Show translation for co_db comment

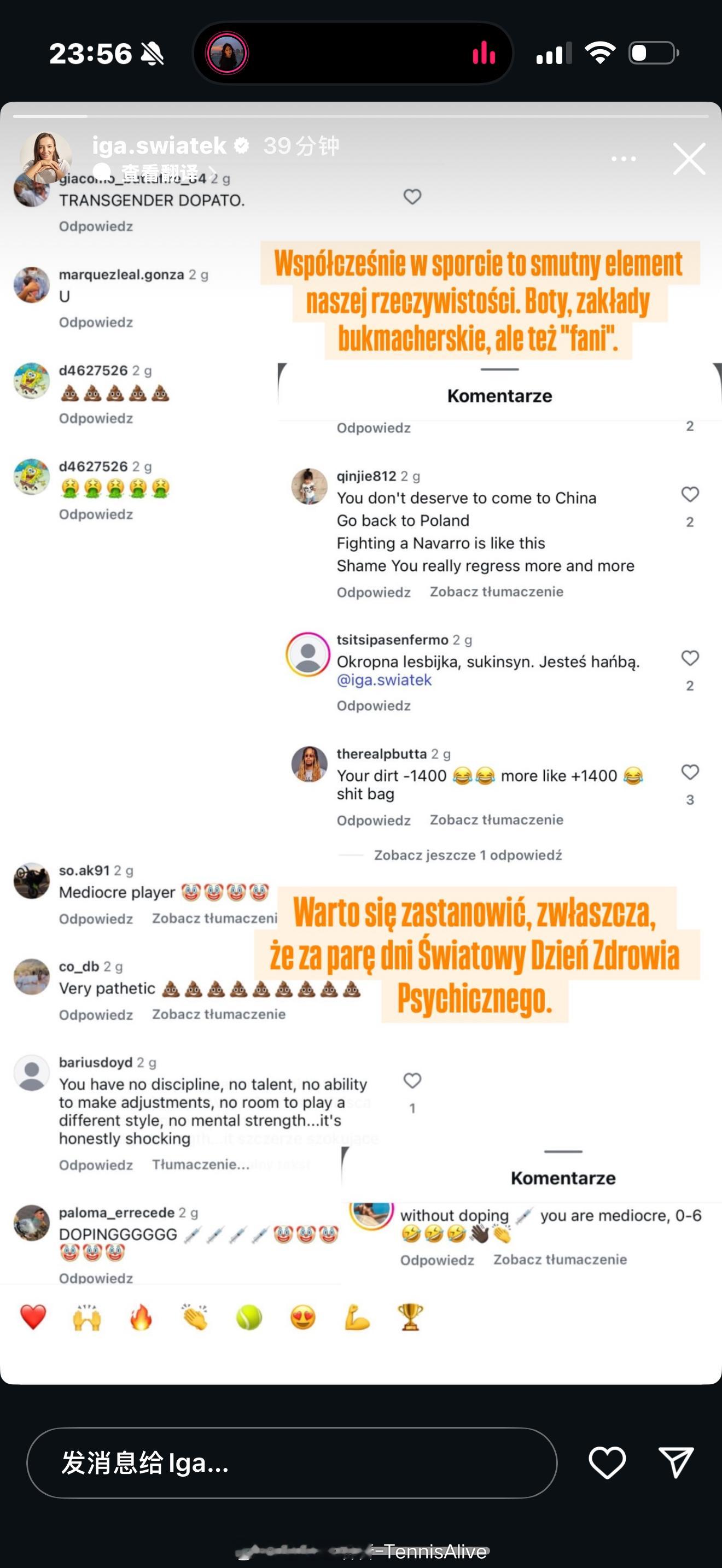[x=219, y=1014]
